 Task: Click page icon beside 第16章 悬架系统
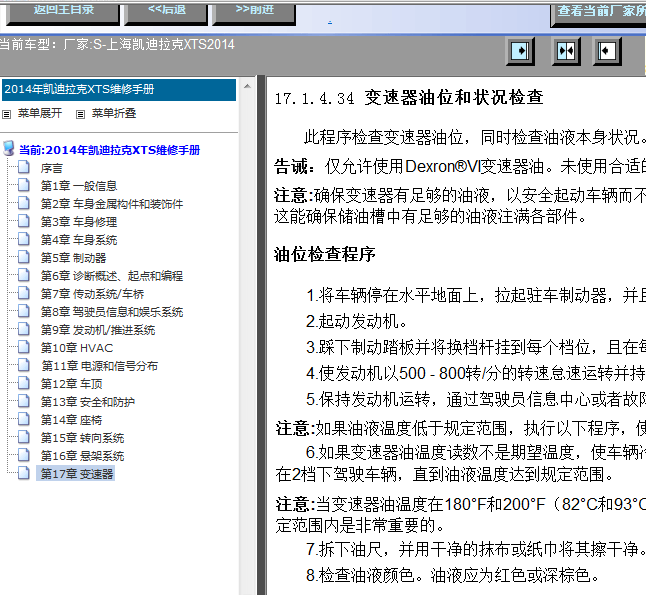click(24, 455)
